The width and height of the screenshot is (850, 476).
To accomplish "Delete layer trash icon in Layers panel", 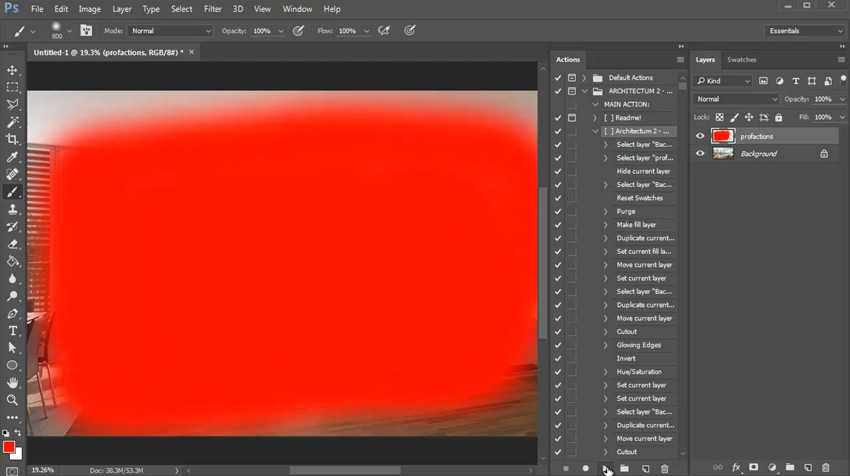I will coord(826,467).
